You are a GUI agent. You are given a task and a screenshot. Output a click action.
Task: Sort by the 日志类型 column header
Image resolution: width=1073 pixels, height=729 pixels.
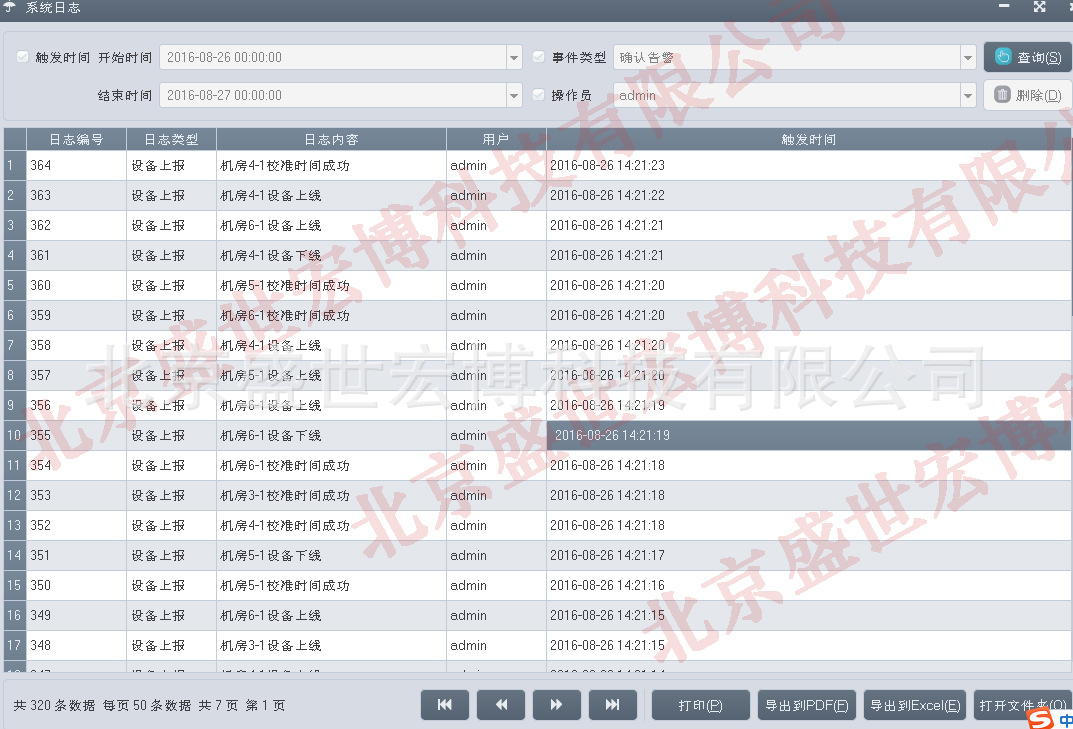pos(172,139)
